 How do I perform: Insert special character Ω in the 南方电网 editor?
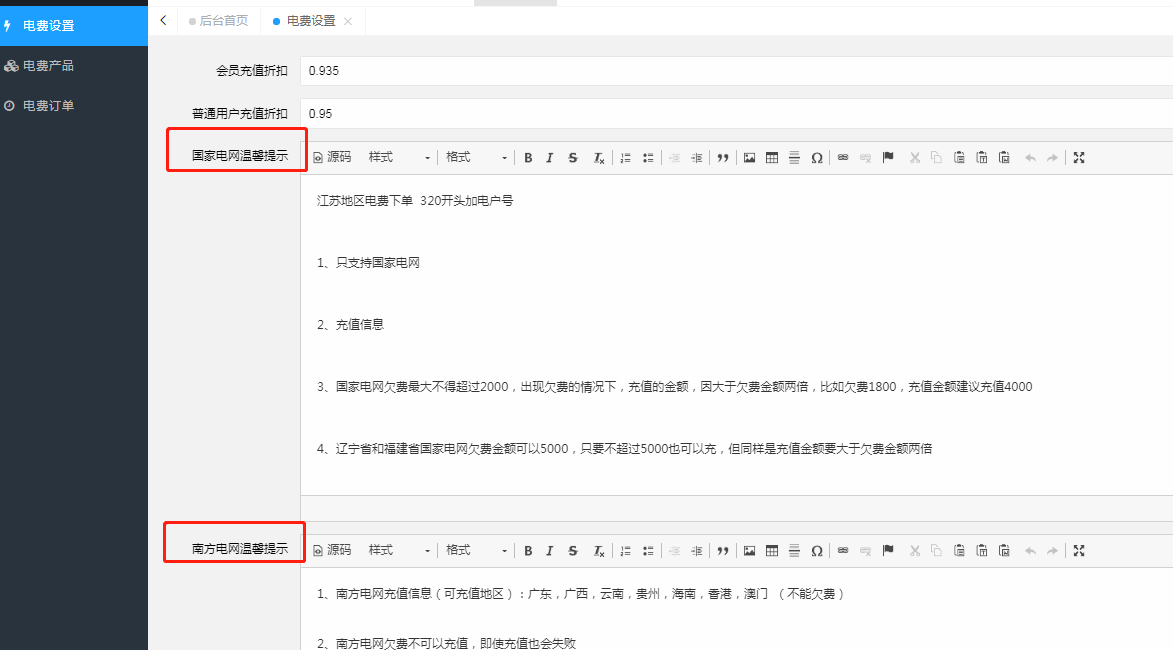pos(817,551)
